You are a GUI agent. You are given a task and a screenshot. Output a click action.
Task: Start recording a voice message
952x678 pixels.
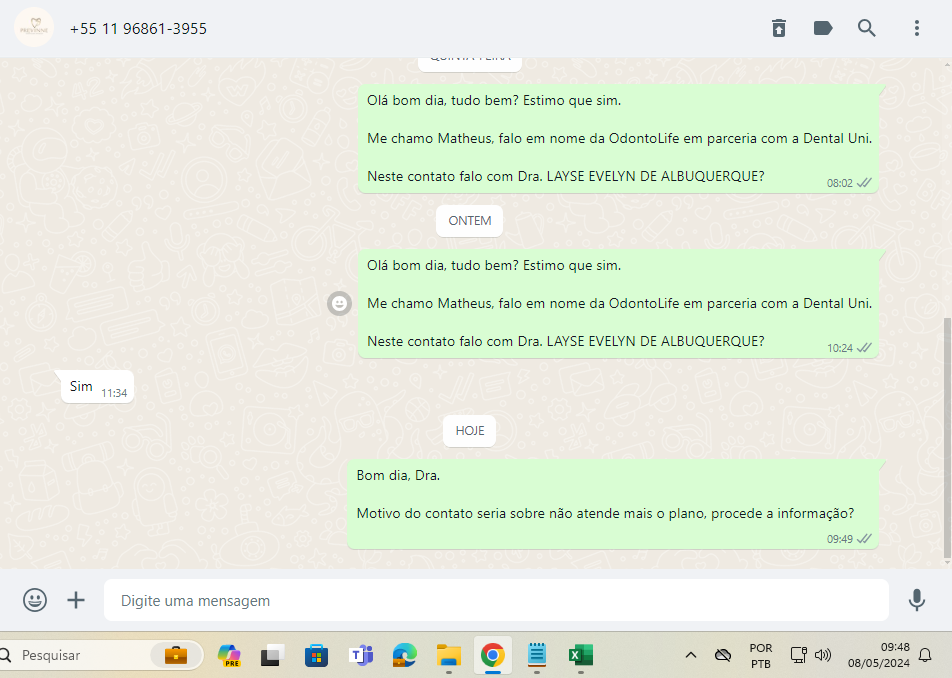pyautogui.click(x=917, y=600)
